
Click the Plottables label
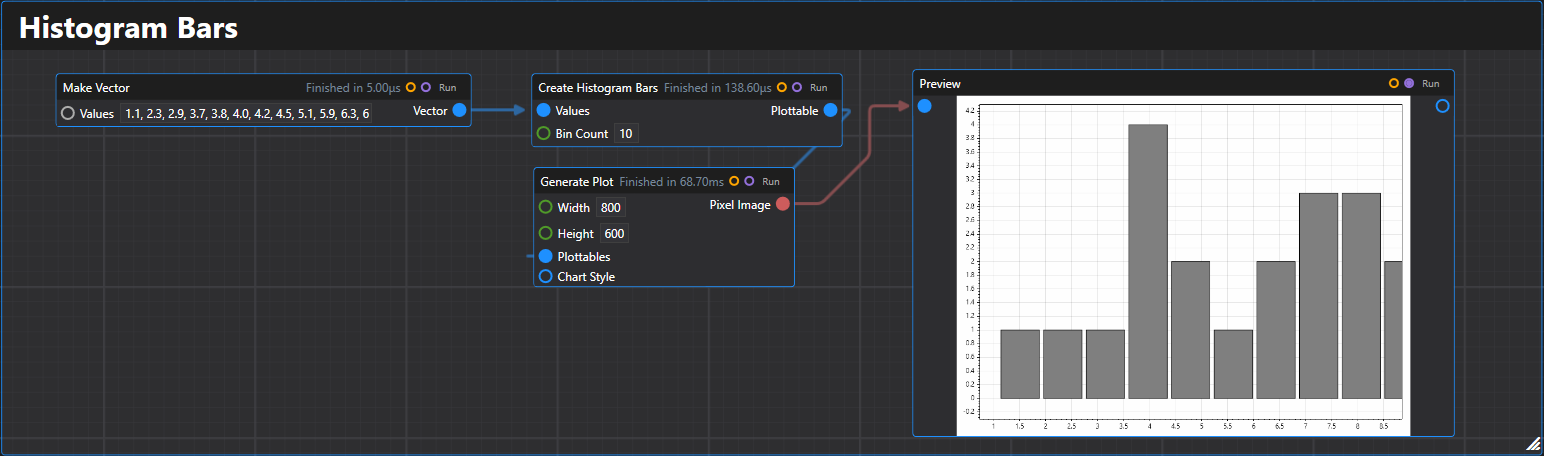click(x=584, y=257)
